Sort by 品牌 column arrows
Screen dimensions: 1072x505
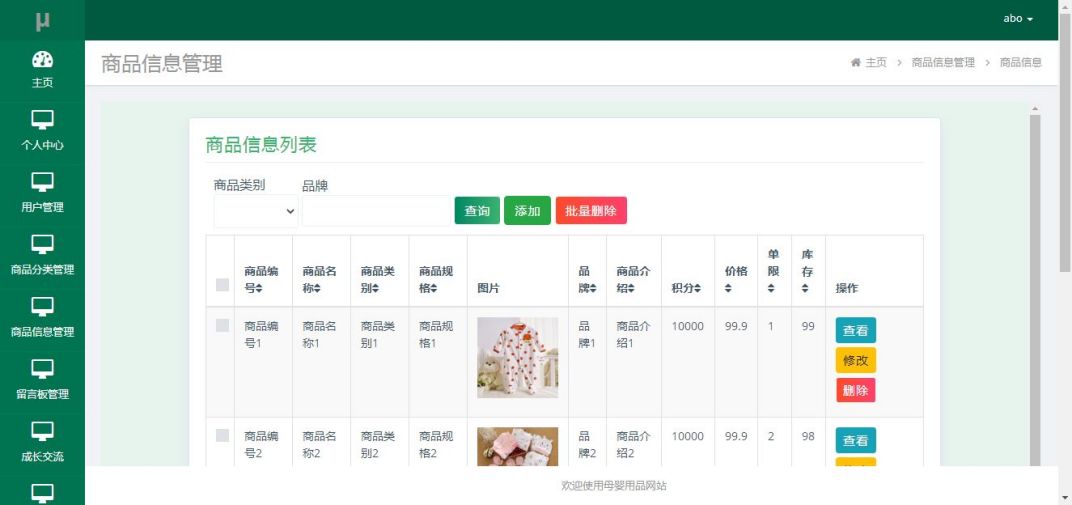(593, 288)
